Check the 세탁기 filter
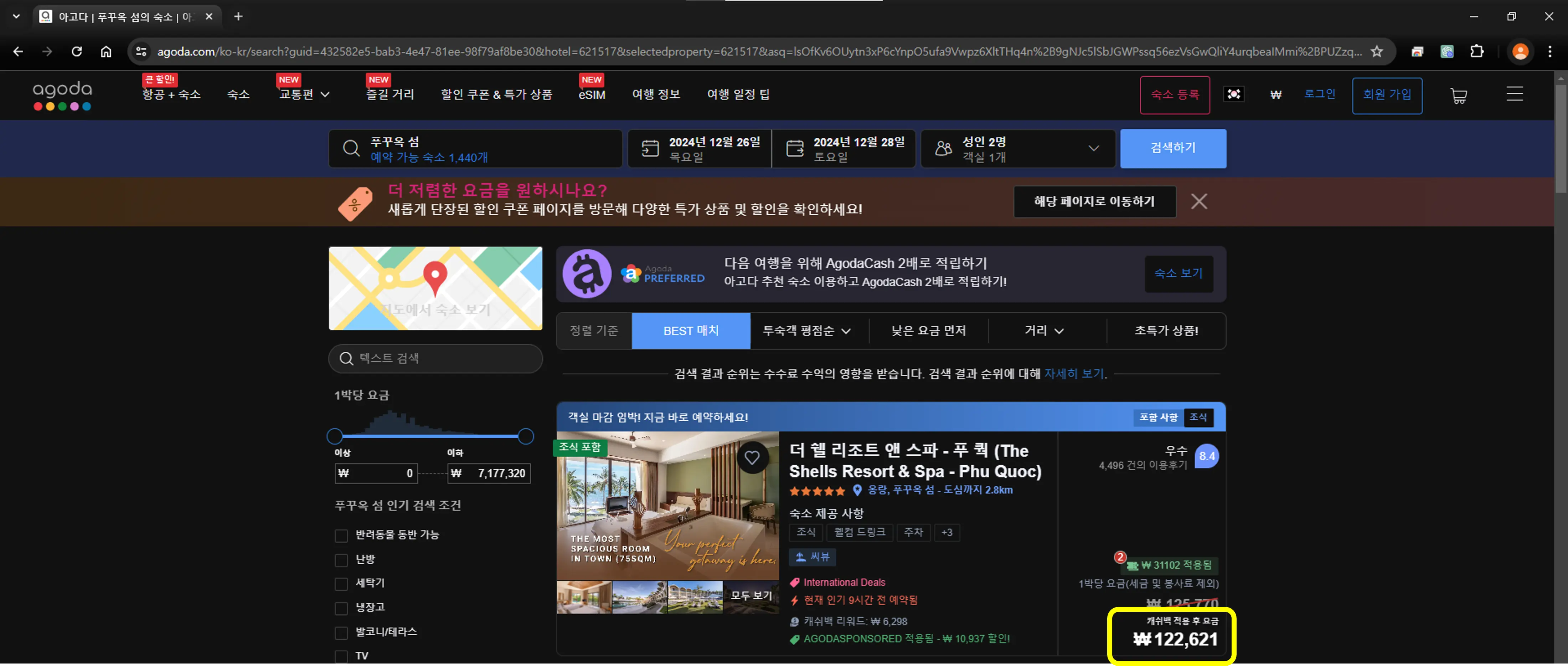Viewport: 1568px width, 666px height. (x=341, y=584)
